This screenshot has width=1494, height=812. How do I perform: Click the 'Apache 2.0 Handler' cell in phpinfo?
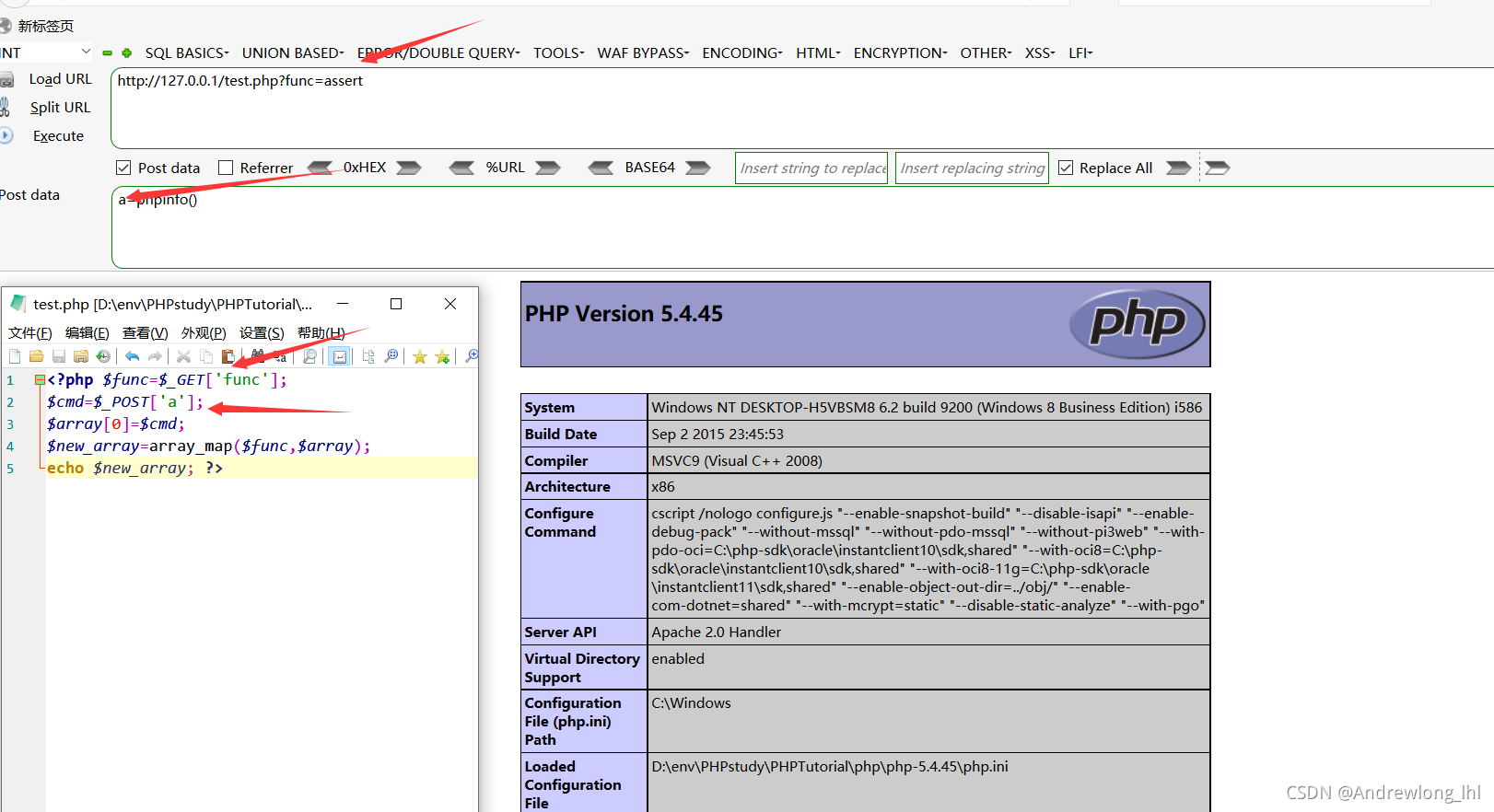(x=928, y=632)
